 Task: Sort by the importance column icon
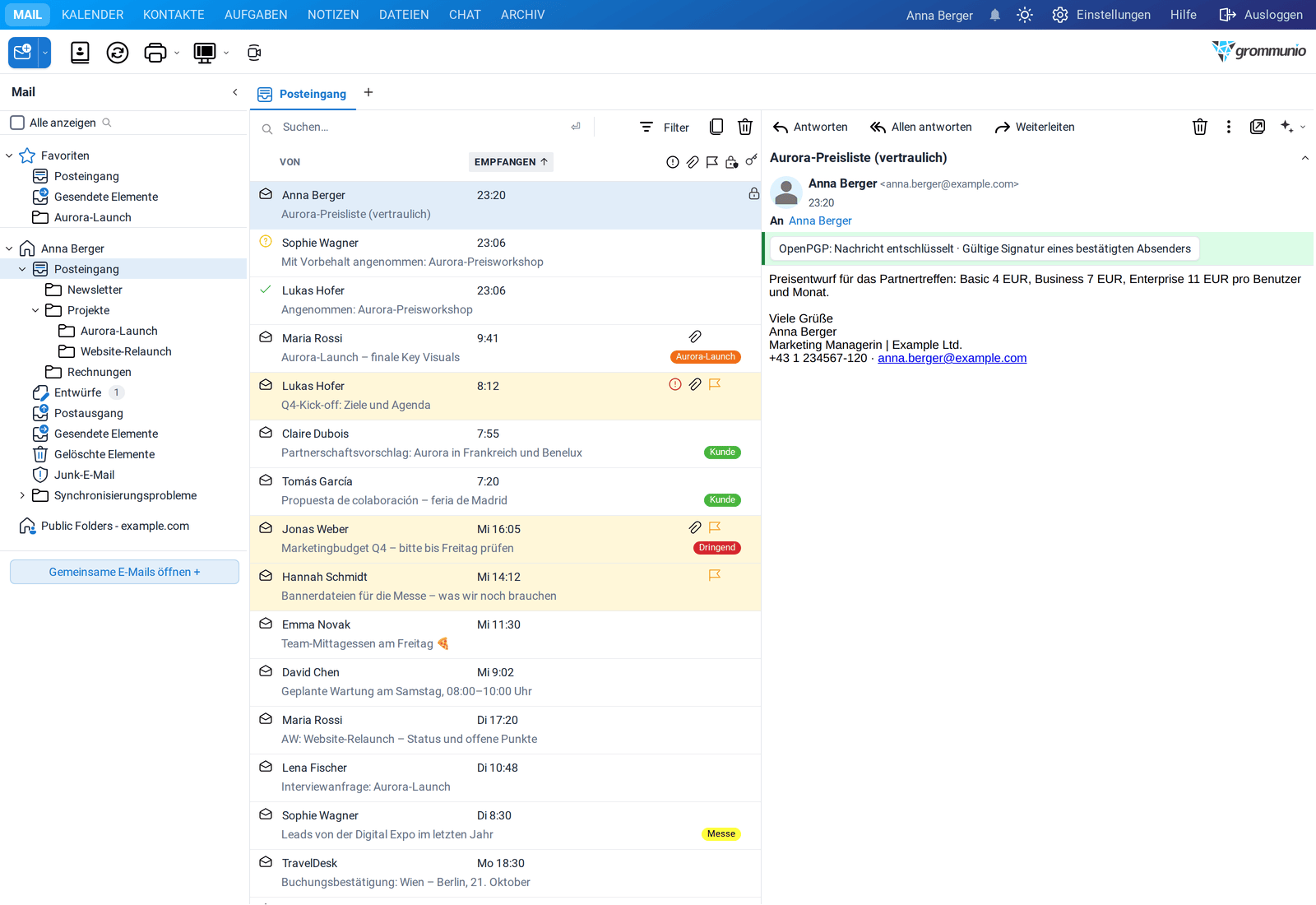673,162
